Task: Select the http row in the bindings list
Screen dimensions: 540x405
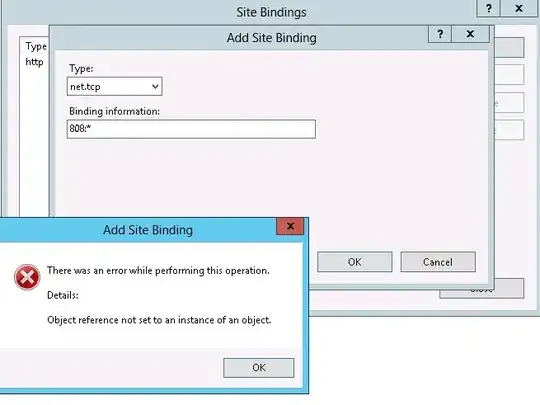Action: coord(34,62)
